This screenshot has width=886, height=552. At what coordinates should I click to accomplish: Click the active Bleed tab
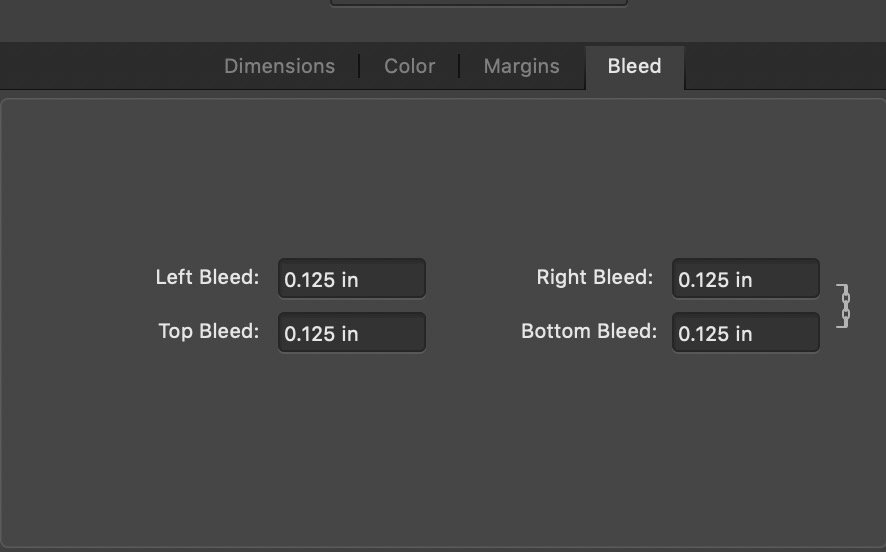[635, 67]
